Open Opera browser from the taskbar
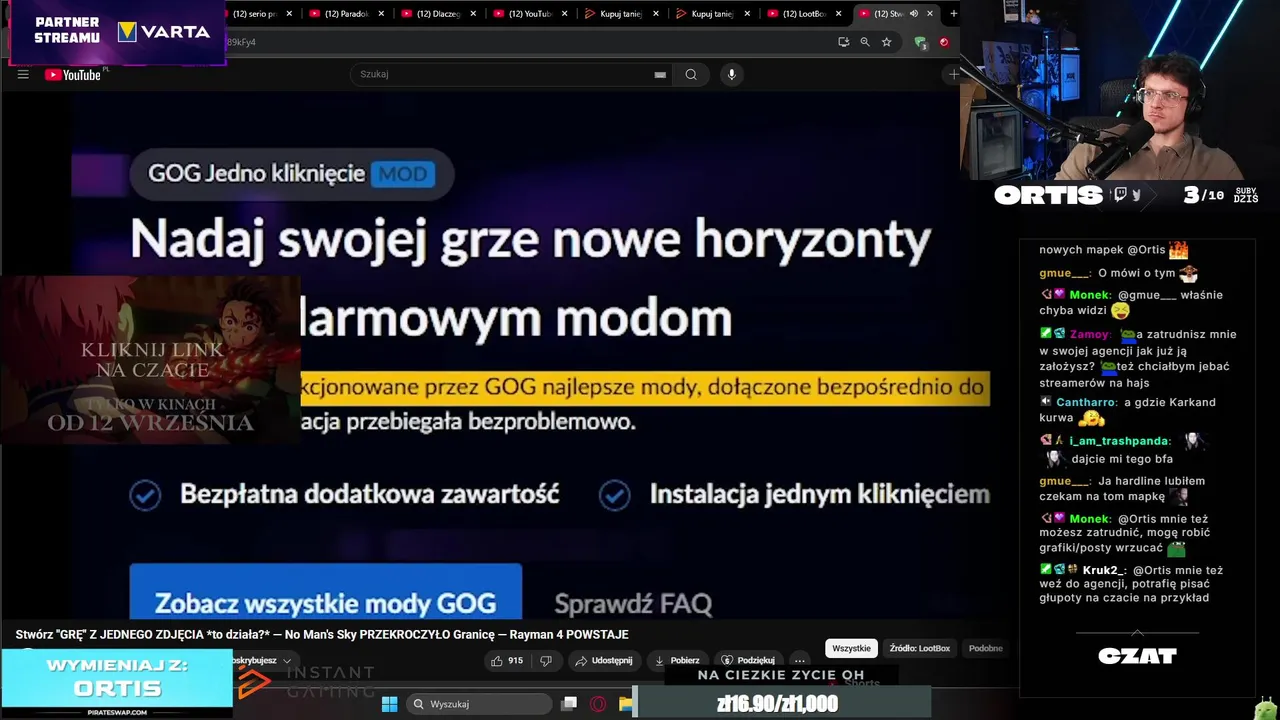 (598, 704)
